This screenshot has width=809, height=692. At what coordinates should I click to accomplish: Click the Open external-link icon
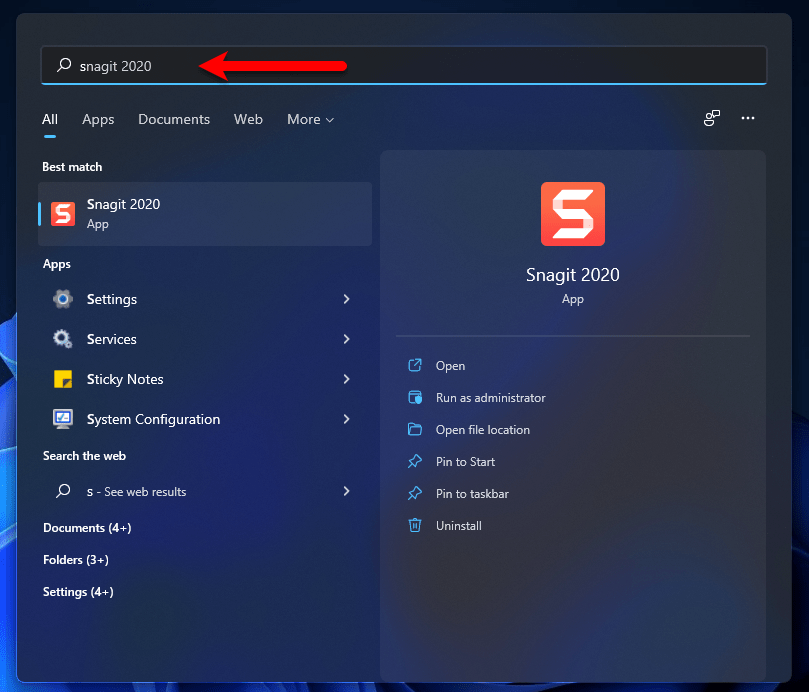click(x=415, y=365)
